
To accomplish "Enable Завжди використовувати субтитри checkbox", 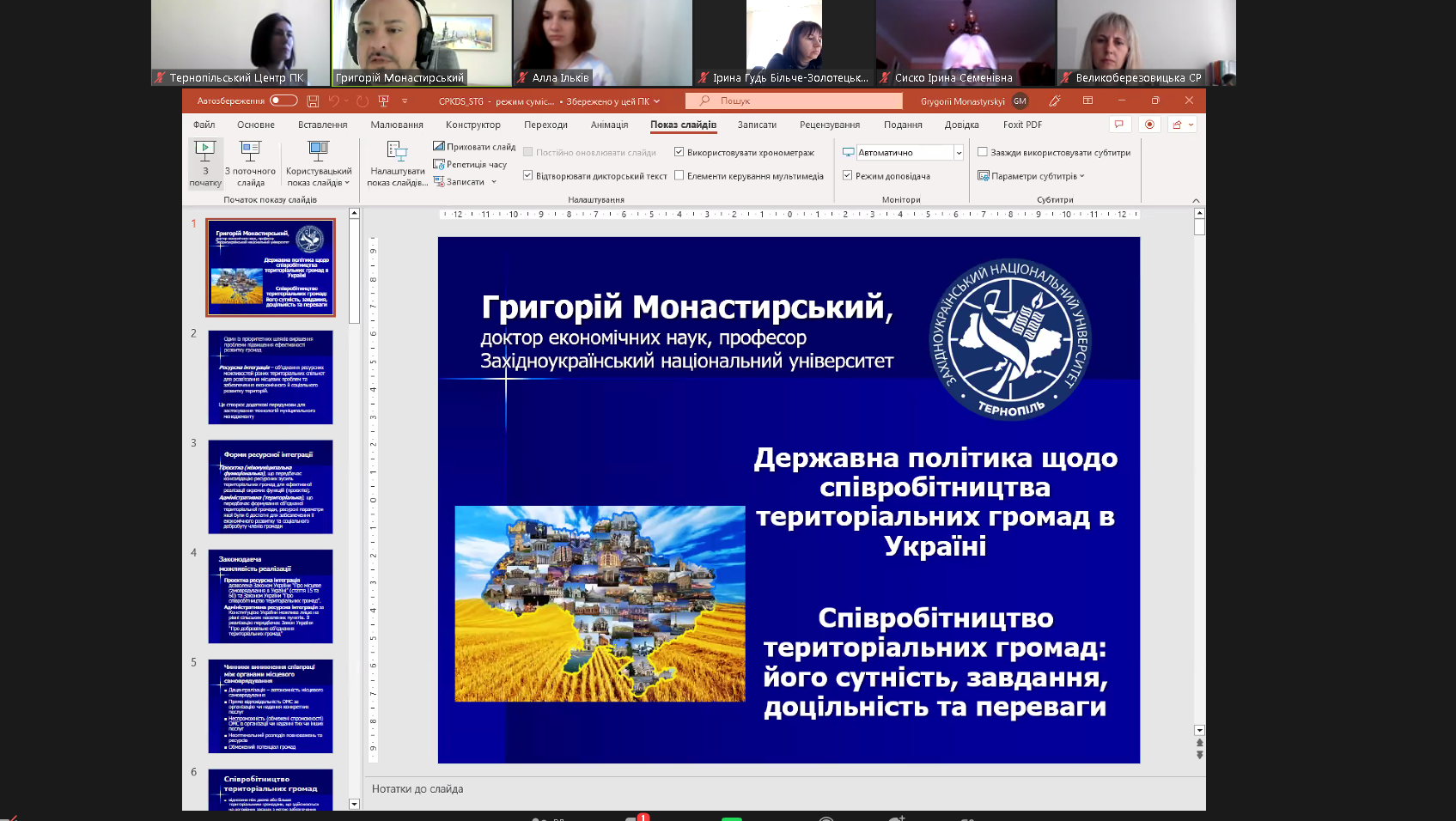I will pos(983,152).
